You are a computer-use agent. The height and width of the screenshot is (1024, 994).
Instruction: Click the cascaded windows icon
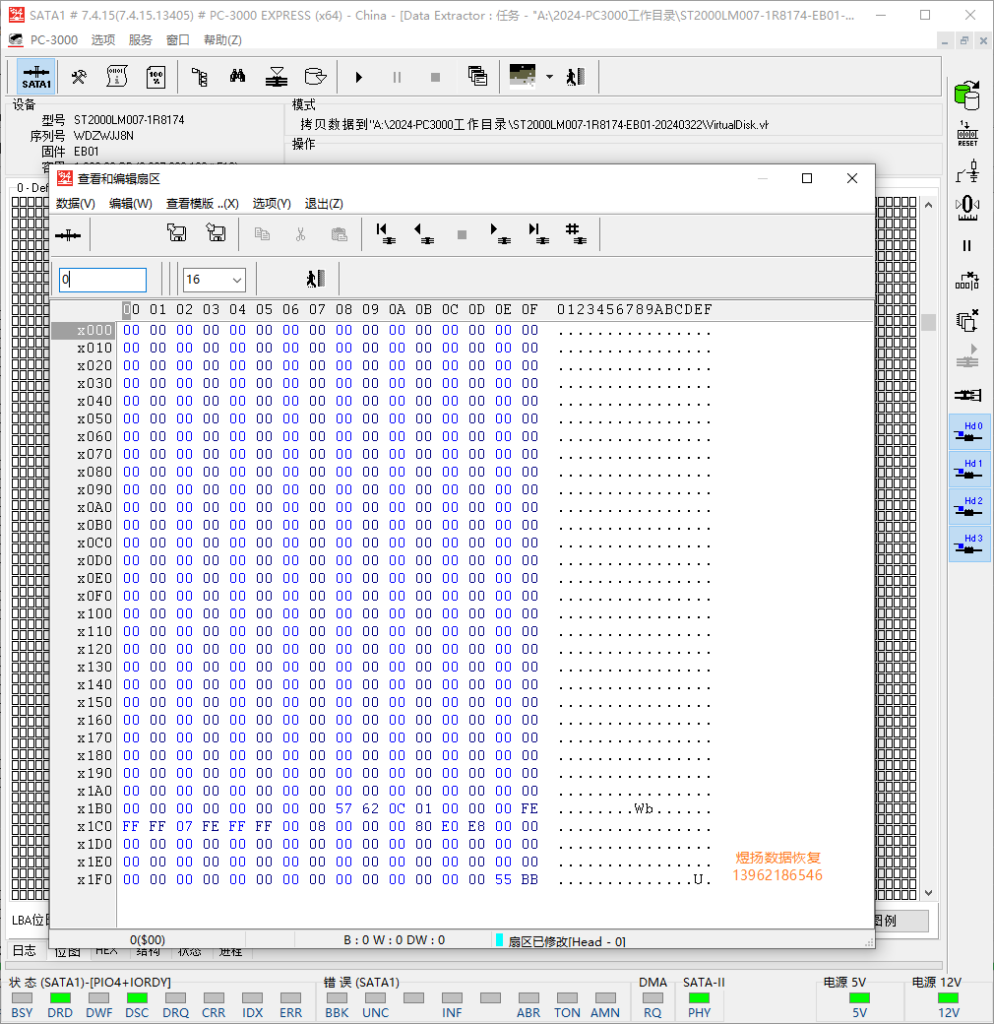[x=477, y=76]
